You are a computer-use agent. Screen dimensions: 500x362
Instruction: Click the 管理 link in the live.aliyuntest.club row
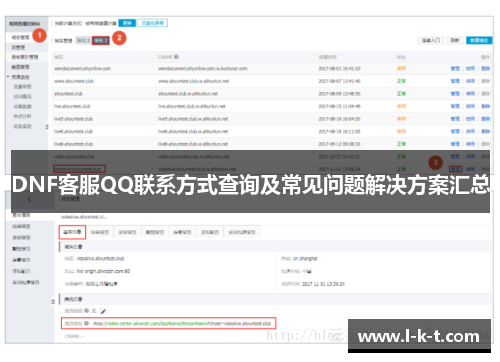pos(455,106)
